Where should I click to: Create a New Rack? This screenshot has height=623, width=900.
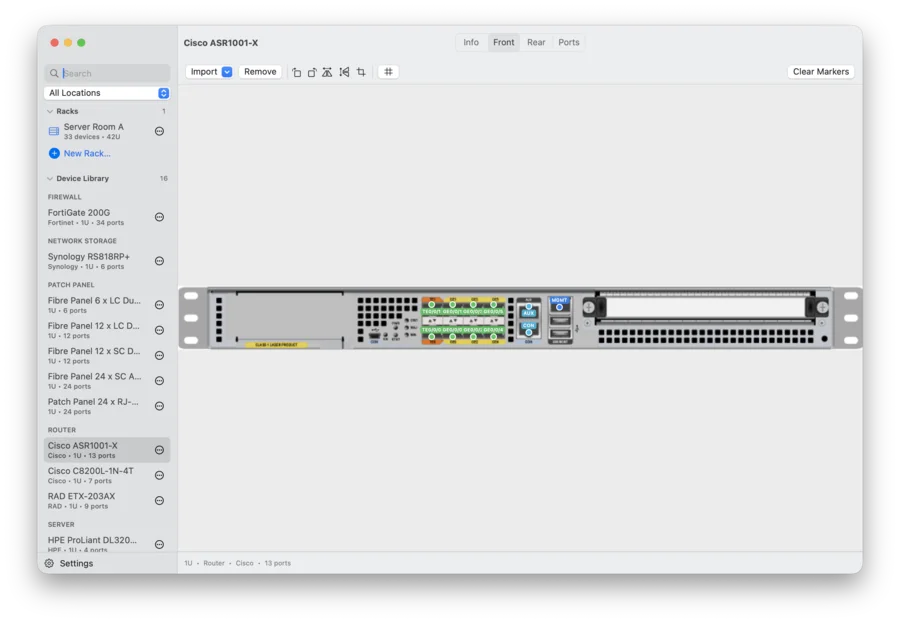click(80, 153)
